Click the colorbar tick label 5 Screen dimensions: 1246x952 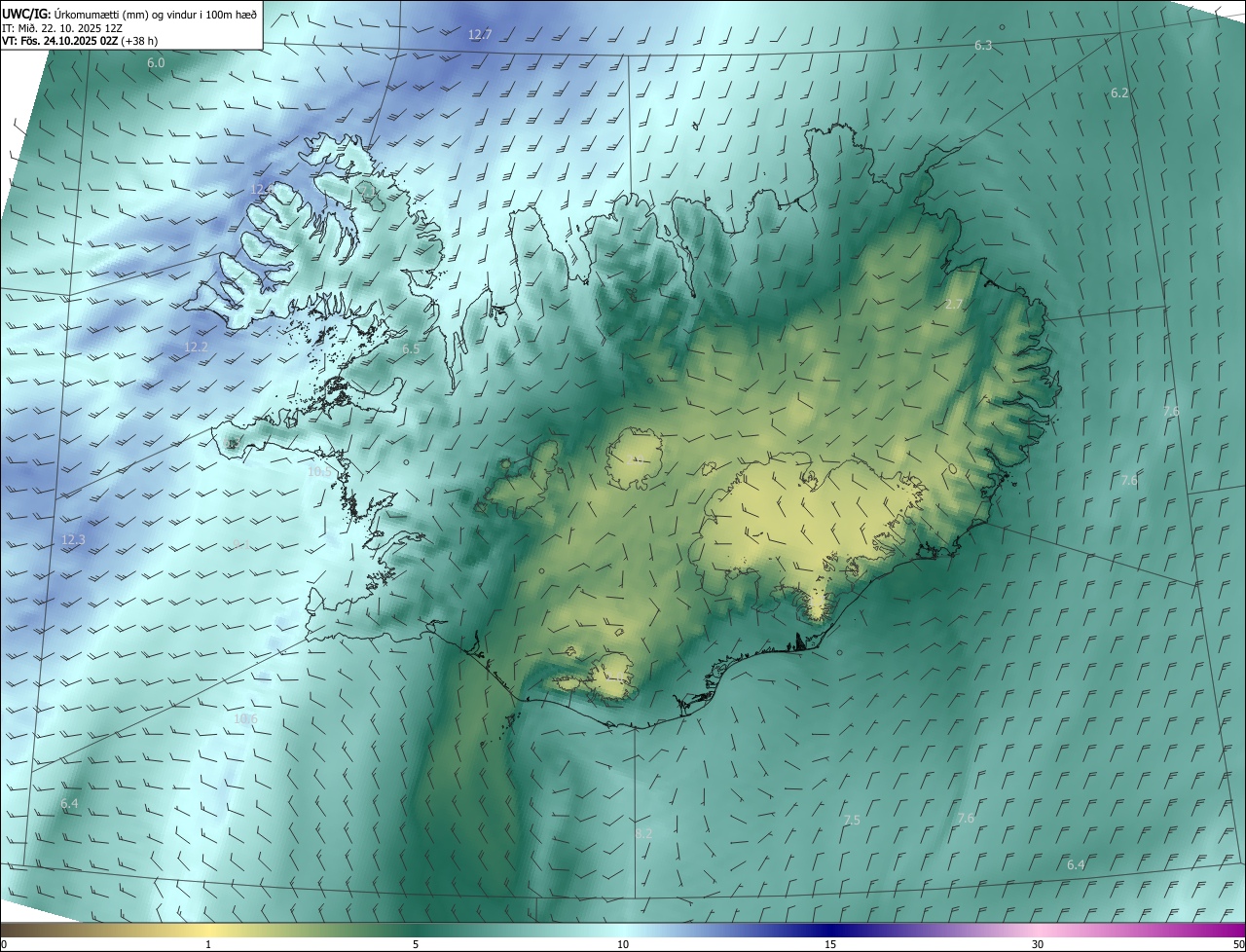click(416, 944)
